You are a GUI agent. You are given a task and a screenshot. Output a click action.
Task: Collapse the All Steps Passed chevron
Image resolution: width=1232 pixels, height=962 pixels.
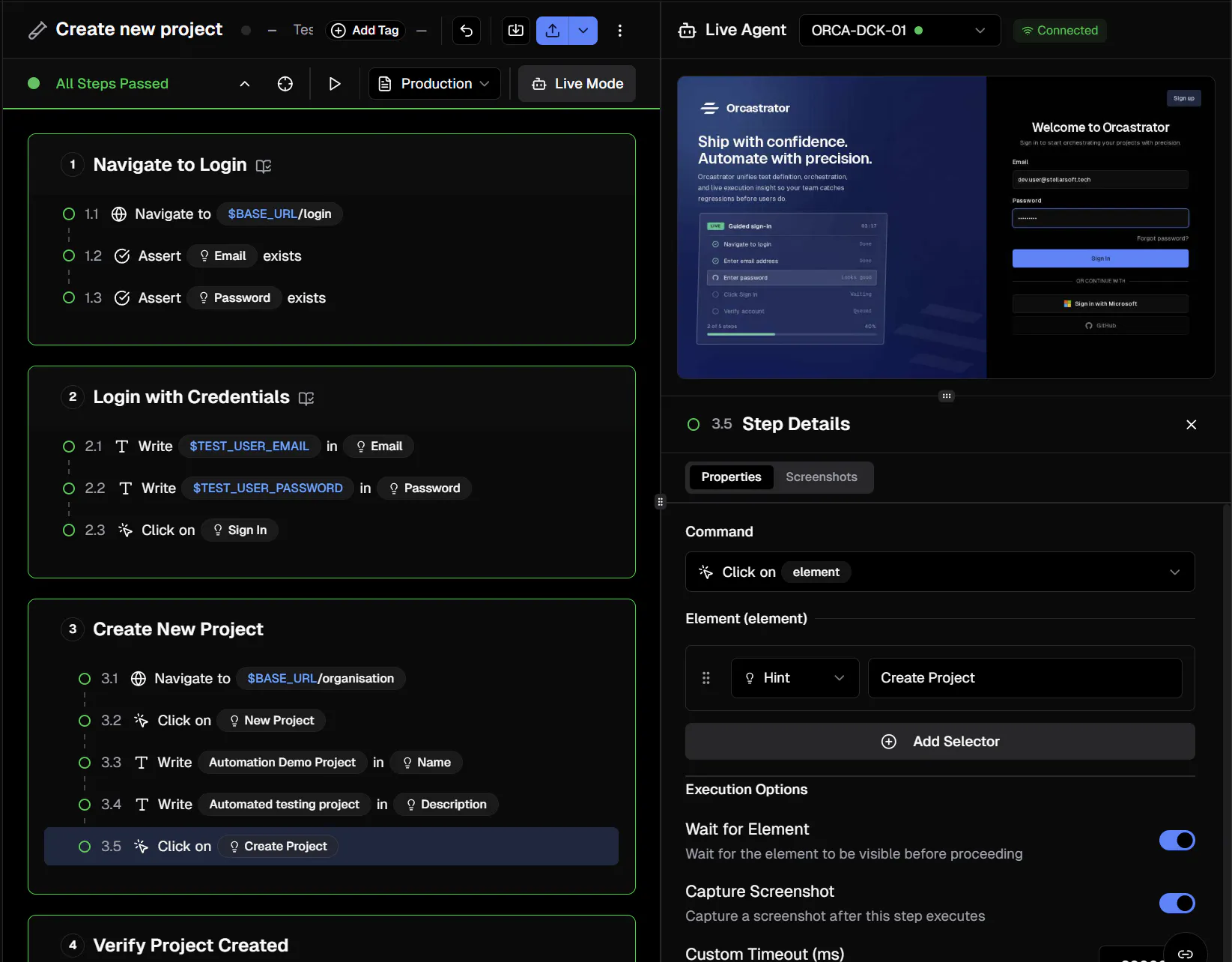pyautogui.click(x=245, y=84)
